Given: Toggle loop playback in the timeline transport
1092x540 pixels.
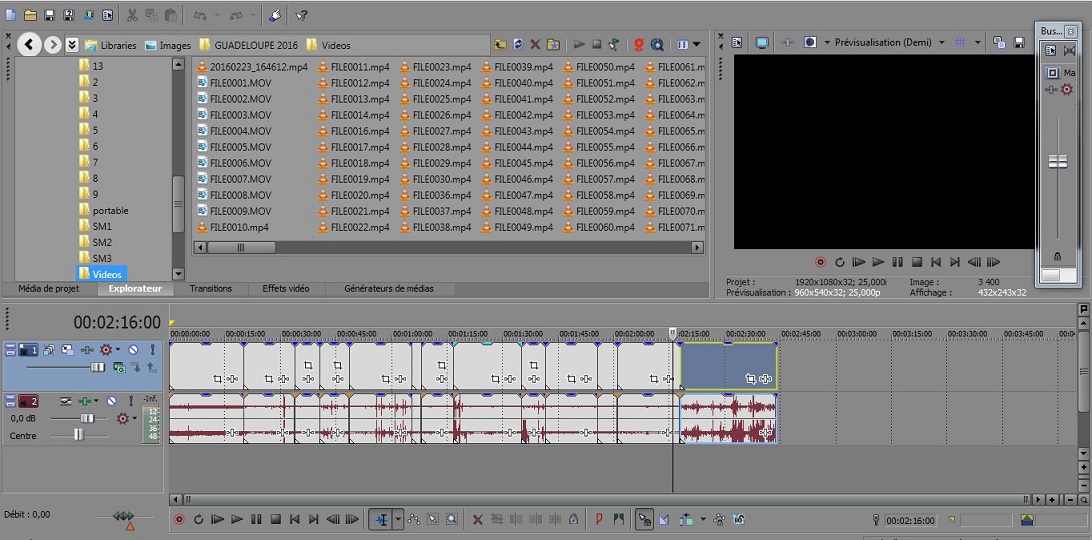Looking at the screenshot, I should click(198, 519).
